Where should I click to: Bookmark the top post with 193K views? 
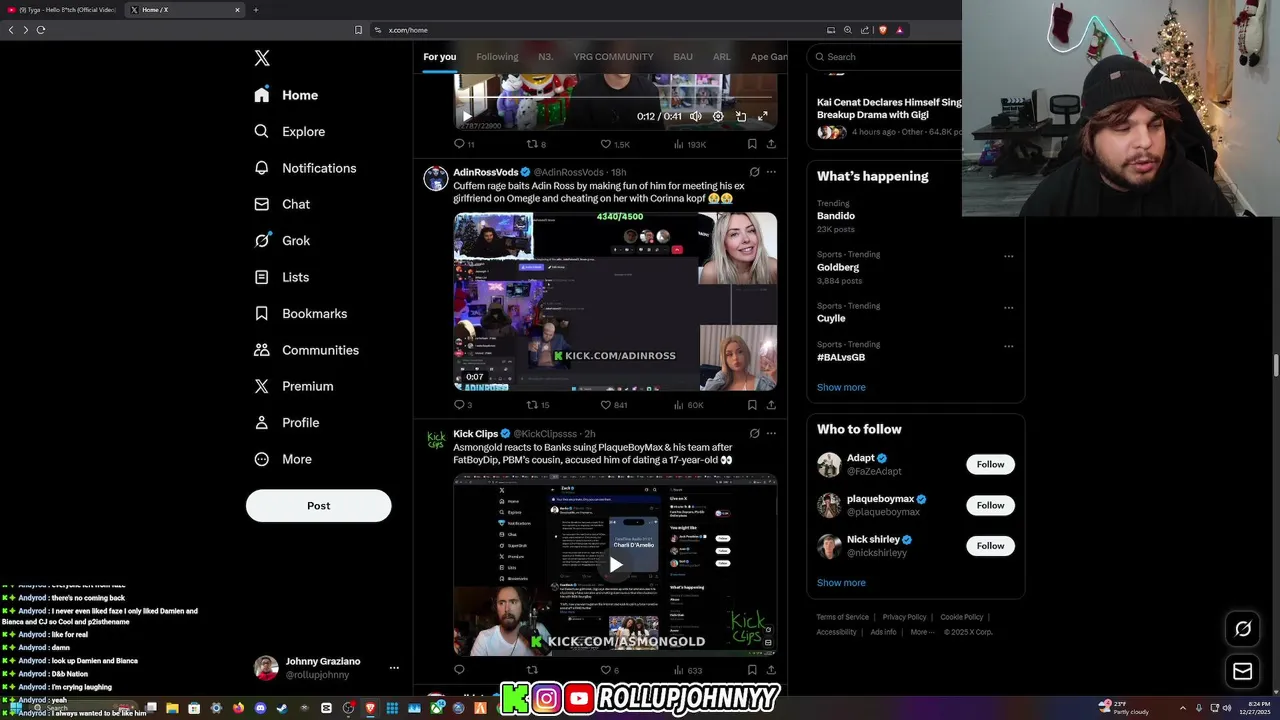pos(752,144)
